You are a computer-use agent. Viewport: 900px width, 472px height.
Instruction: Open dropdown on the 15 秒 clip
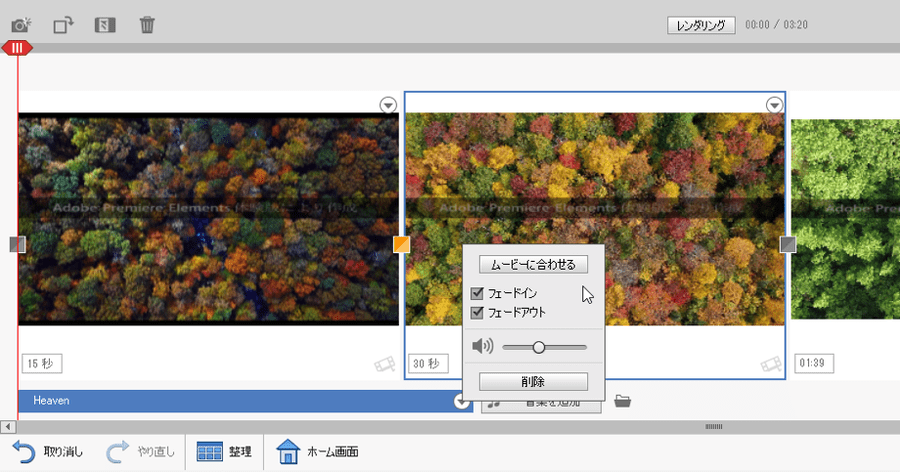point(389,105)
